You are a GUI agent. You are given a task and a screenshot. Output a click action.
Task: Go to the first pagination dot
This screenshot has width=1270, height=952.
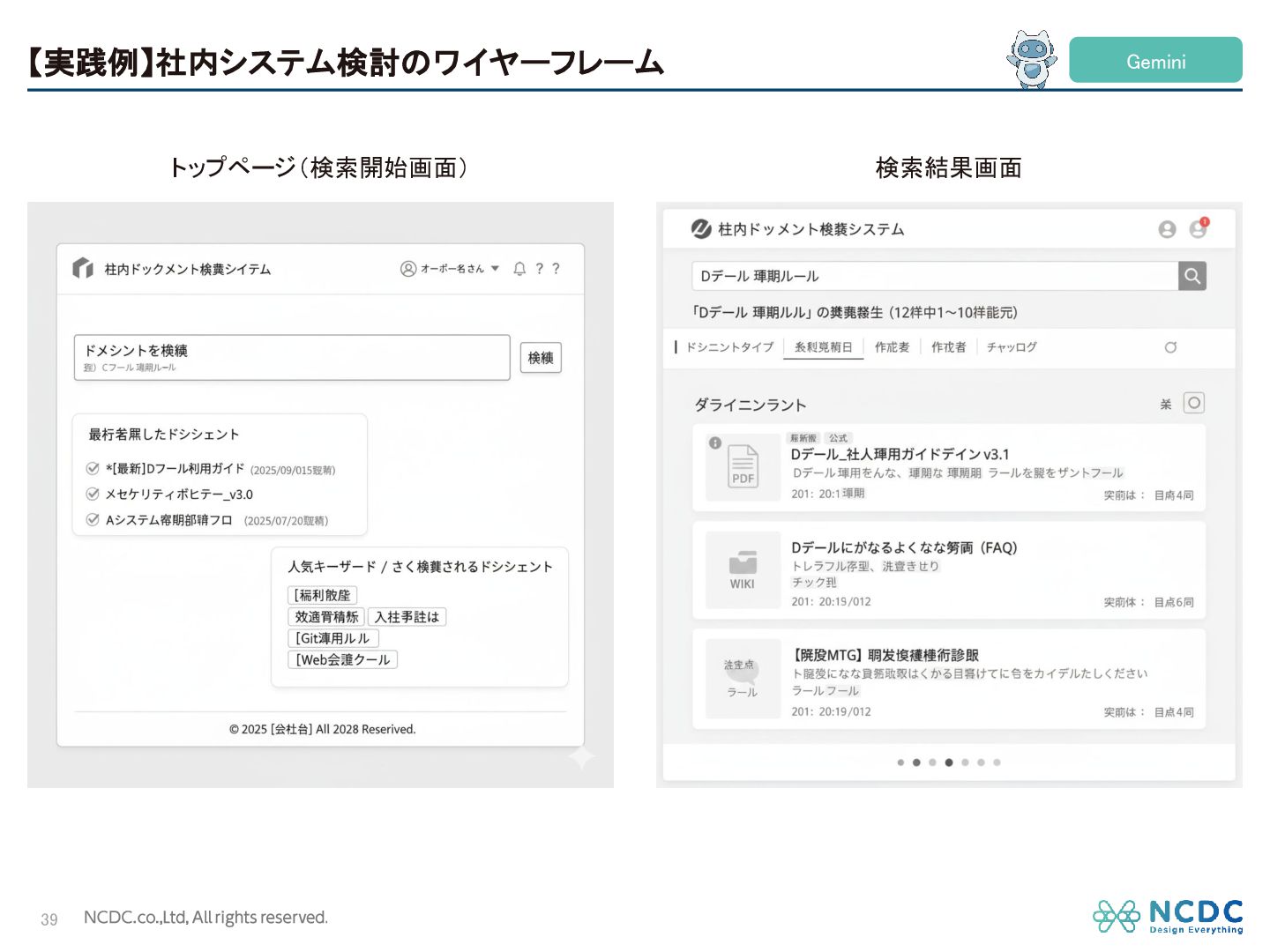[900, 762]
